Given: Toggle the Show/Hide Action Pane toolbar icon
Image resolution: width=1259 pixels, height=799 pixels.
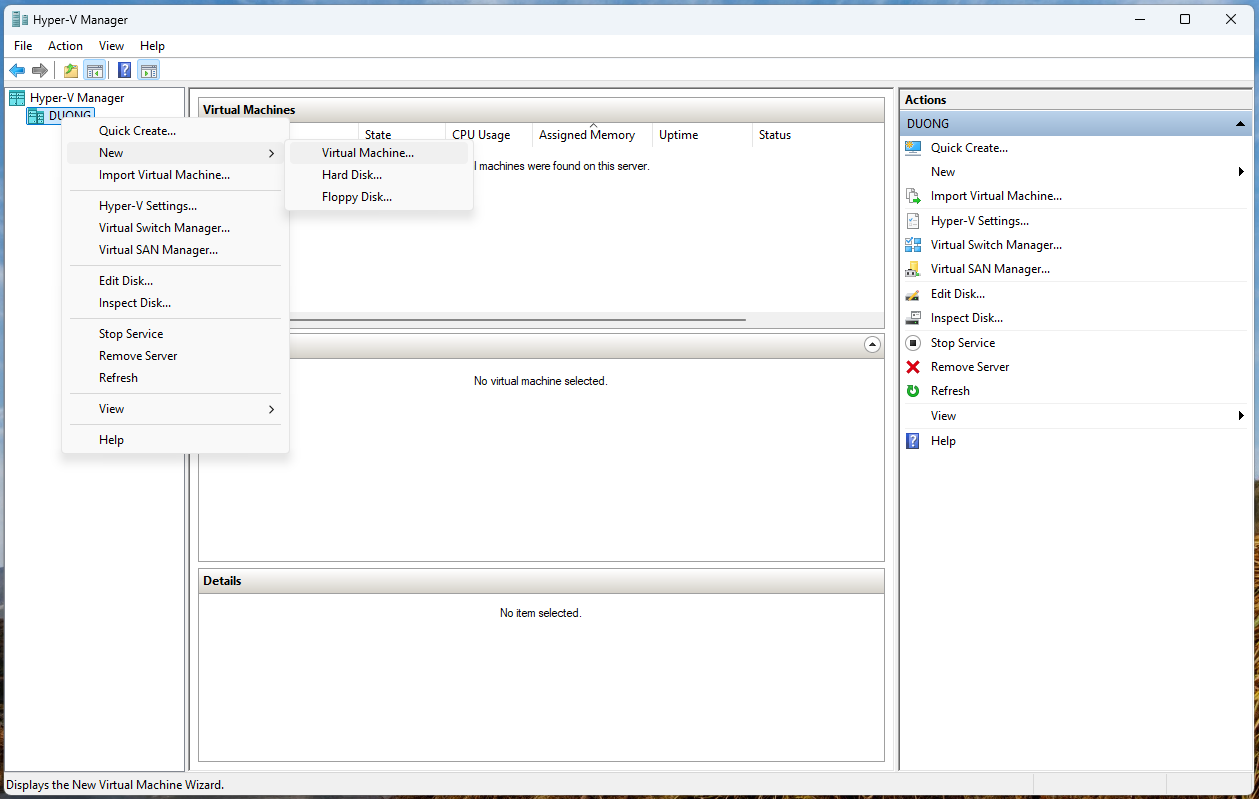Looking at the screenshot, I should click(x=149, y=70).
